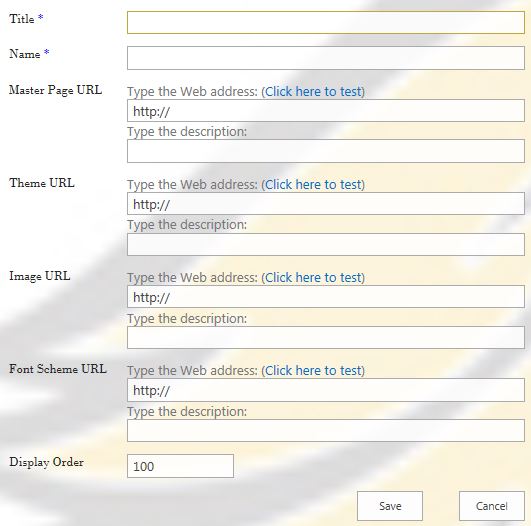Test the Image URL link
The image size is (531, 526).
pos(313,278)
